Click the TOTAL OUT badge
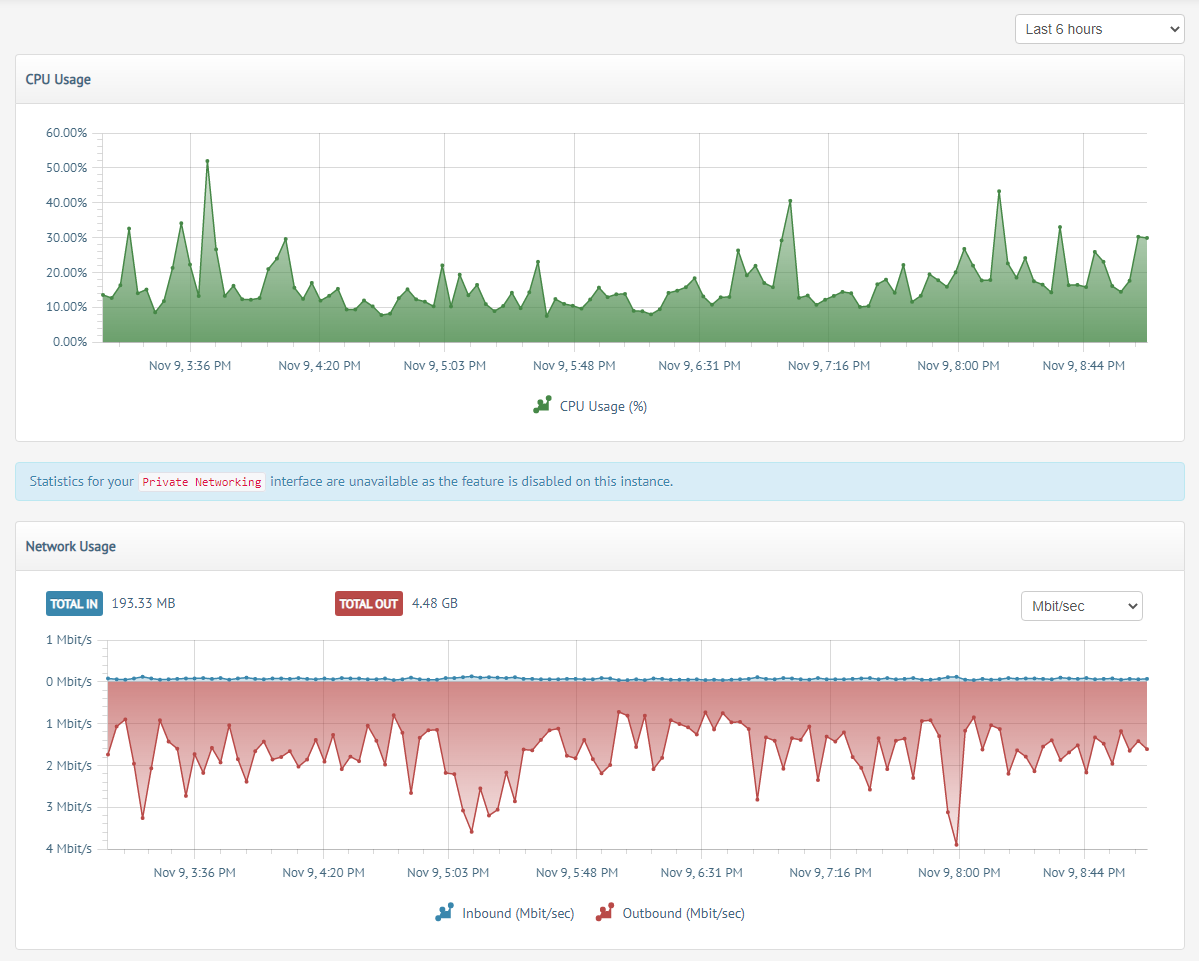The image size is (1199, 961). pyautogui.click(x=369, y=604)
